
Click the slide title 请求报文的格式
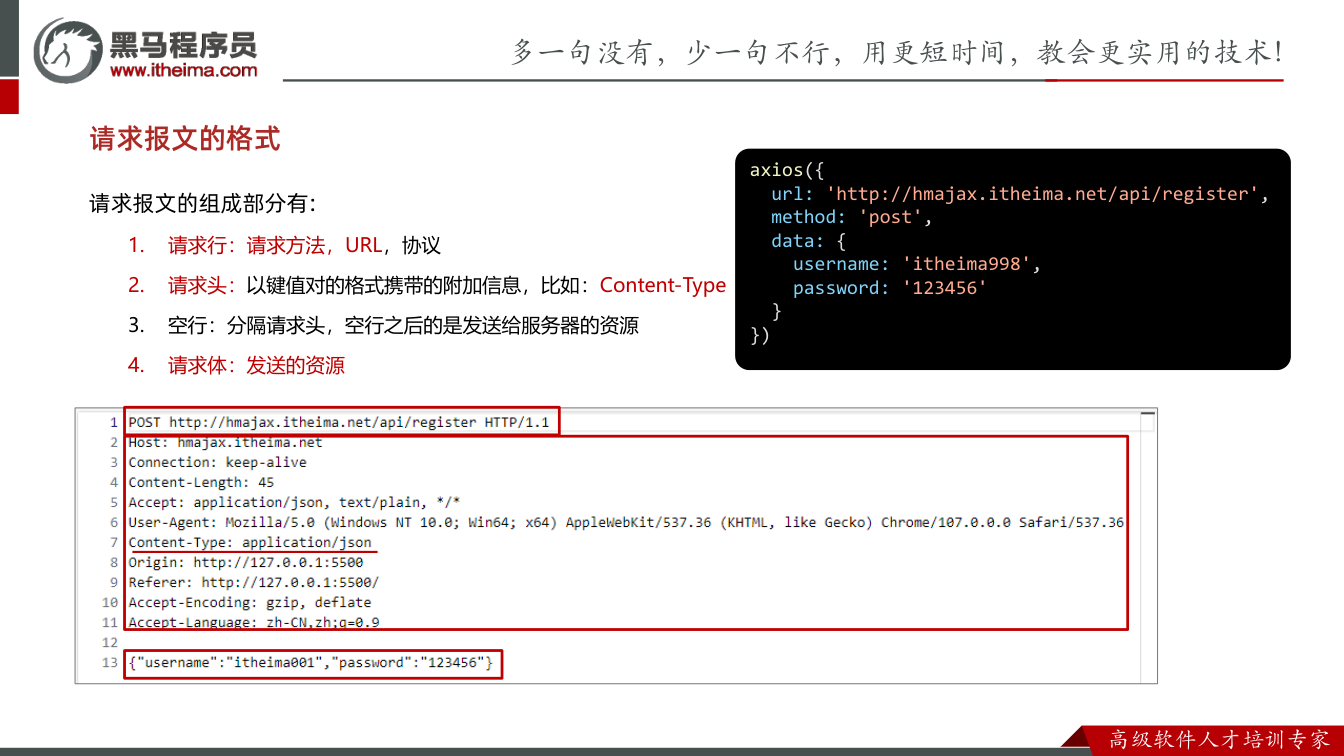coord(185,138)
